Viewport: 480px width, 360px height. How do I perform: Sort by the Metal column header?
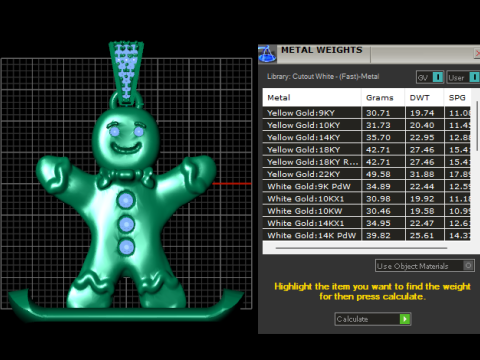(x=312, y=98)
